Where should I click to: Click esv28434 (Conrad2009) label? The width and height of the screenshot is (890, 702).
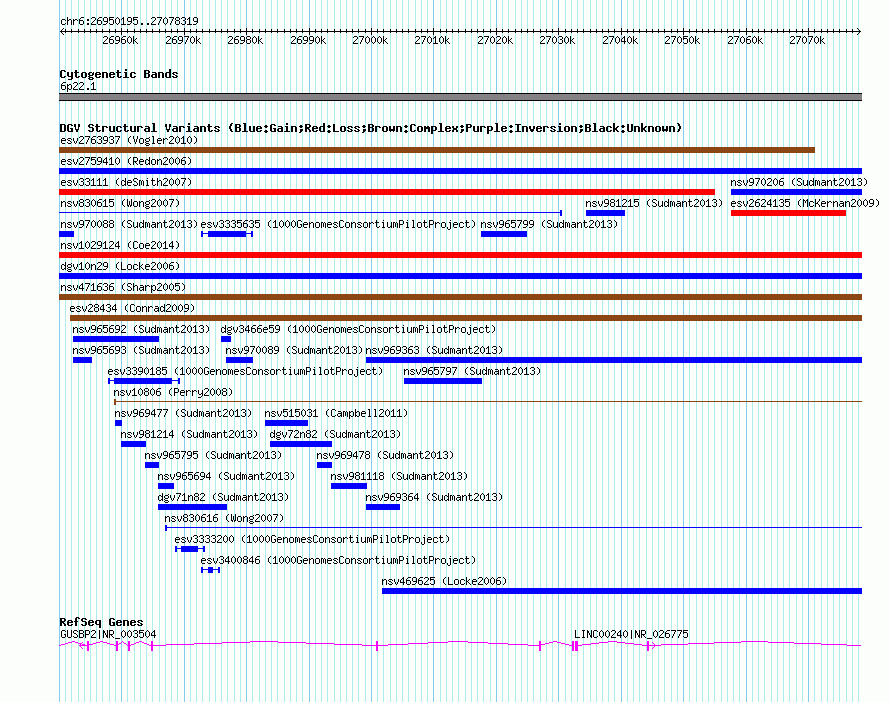point(132,308)
